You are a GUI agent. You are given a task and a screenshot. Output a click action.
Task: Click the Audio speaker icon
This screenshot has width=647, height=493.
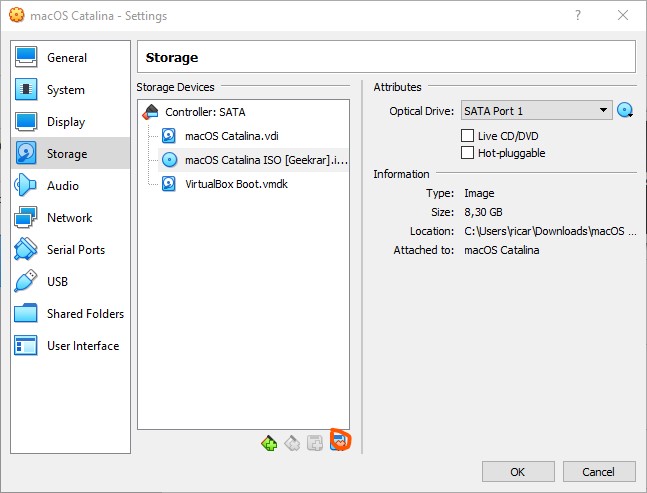26,185
